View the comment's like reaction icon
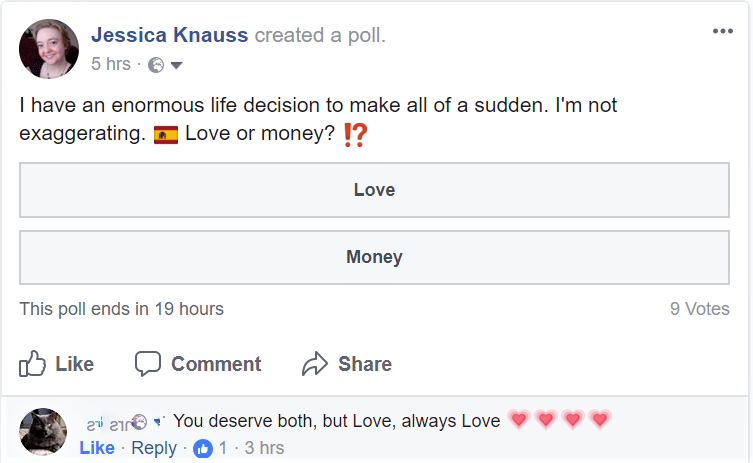The image size is (753, 463). pyautogui.click(x=203, y=448)
